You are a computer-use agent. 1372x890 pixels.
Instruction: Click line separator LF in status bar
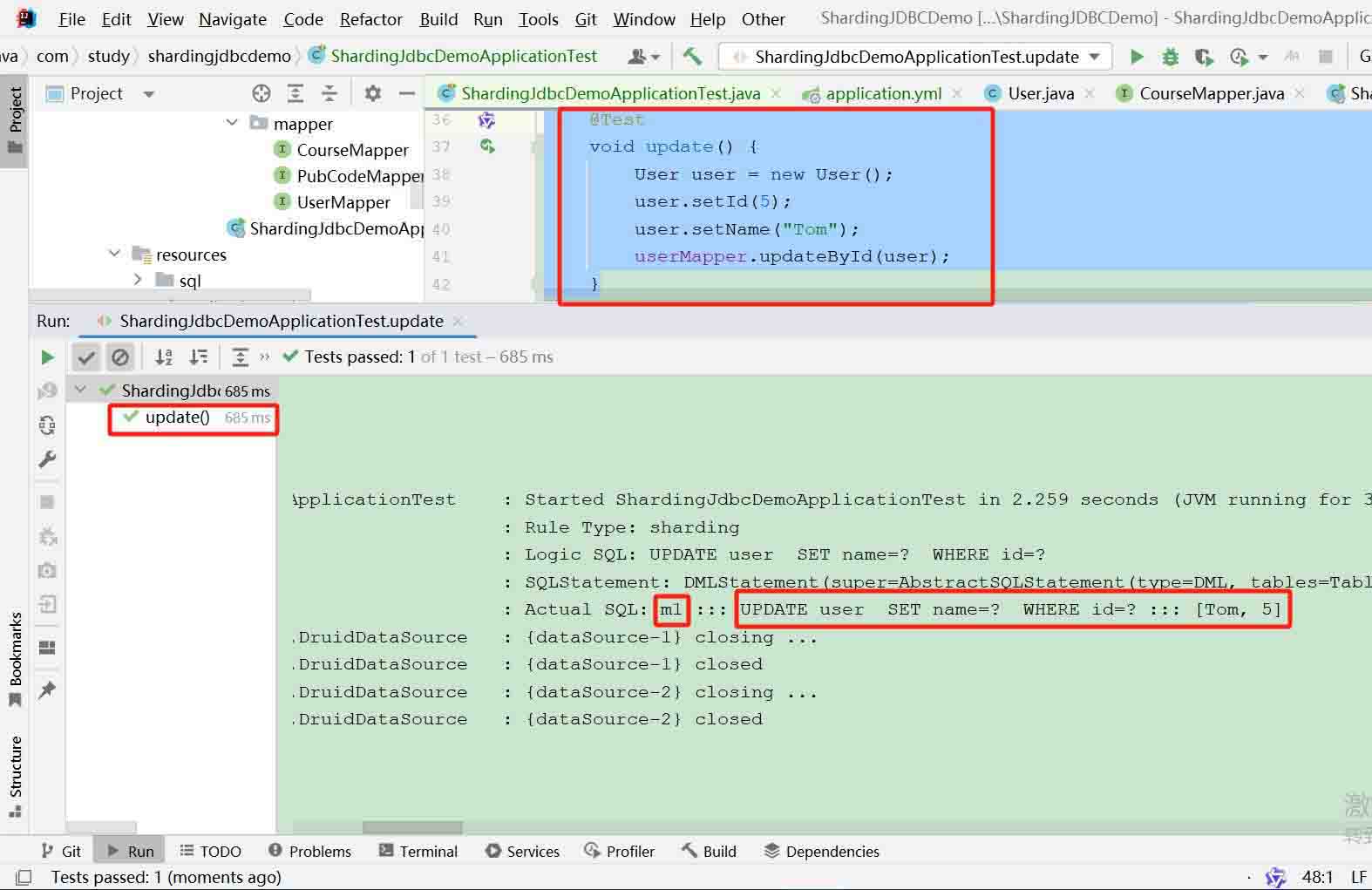pyautogui.click(x=1359, y=877)
